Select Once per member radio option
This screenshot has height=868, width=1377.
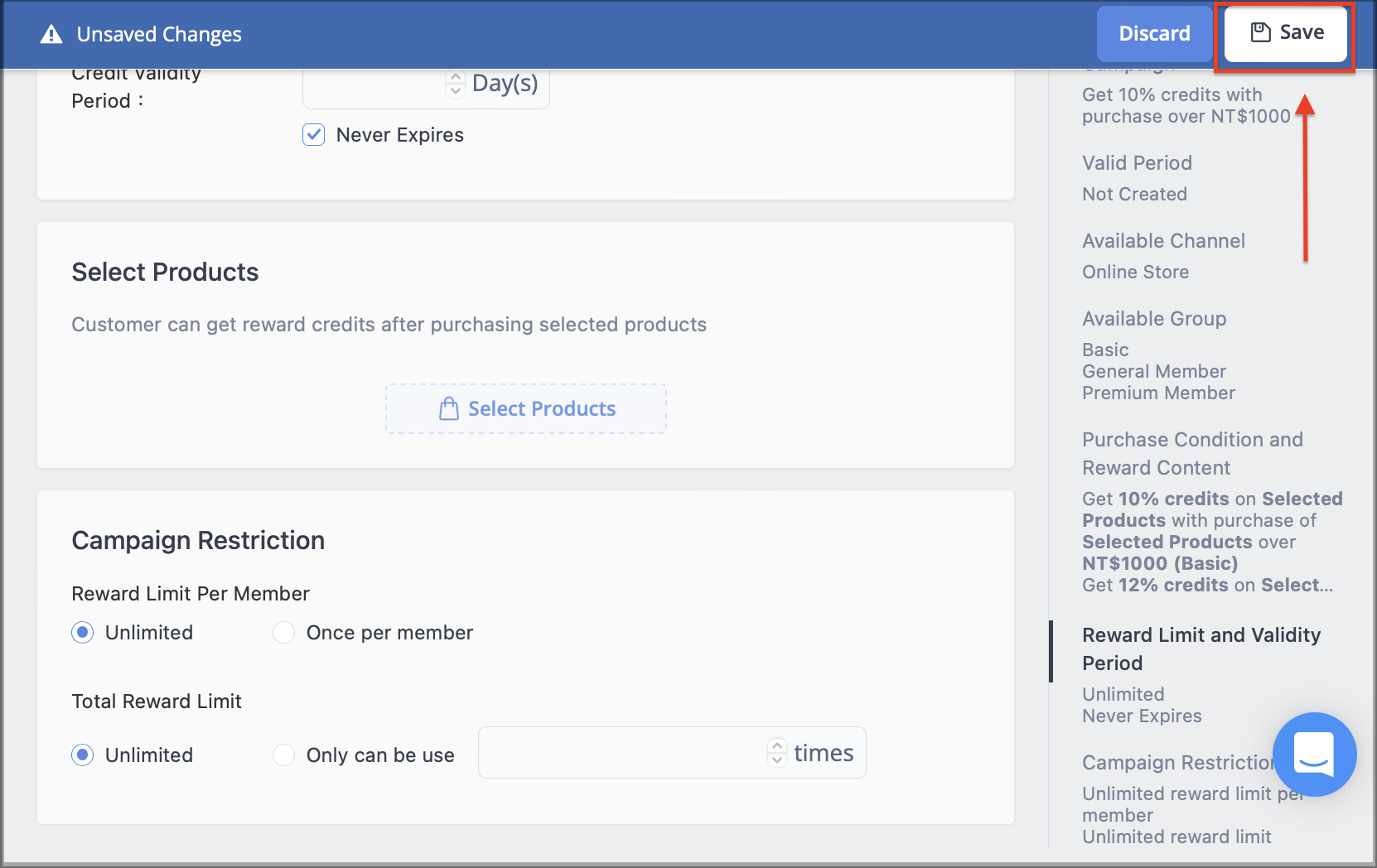[x=283, y=633]
